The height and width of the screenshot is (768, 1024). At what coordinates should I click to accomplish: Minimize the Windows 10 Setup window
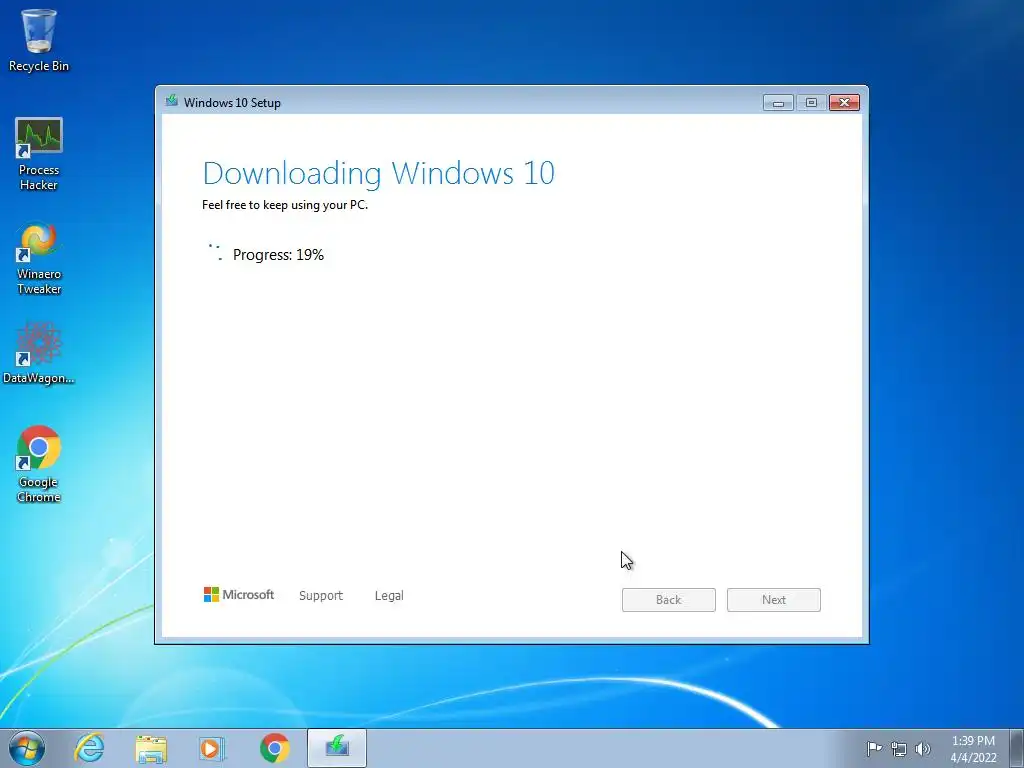pyautogui.click(x=778, y=103)
